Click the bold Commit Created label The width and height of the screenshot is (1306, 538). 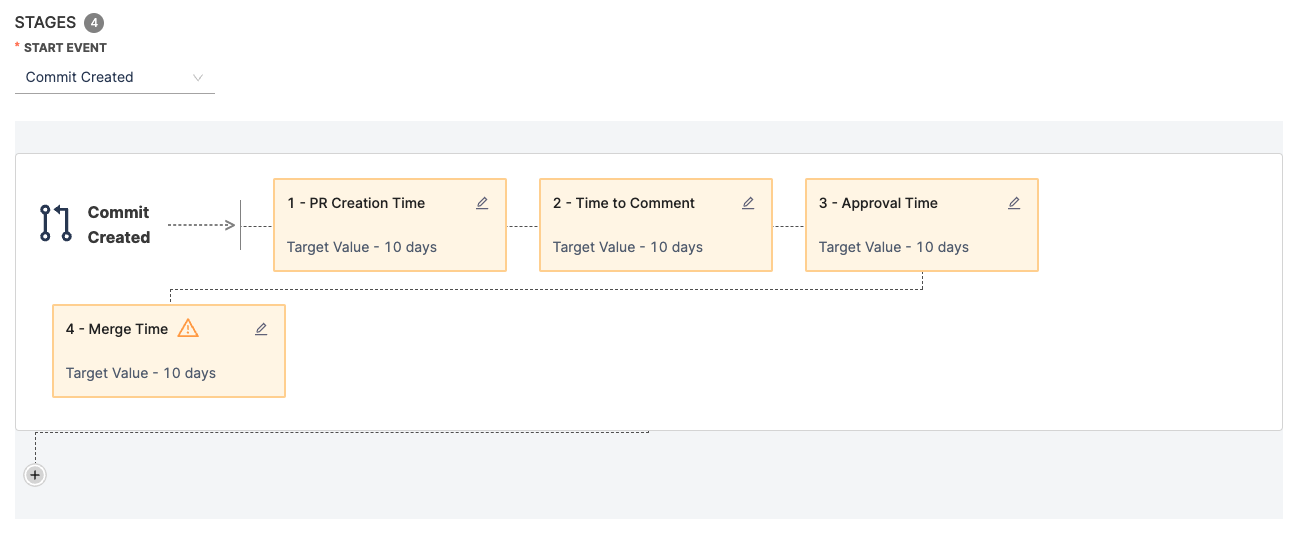pyautogui.click(x=118, y=225)
